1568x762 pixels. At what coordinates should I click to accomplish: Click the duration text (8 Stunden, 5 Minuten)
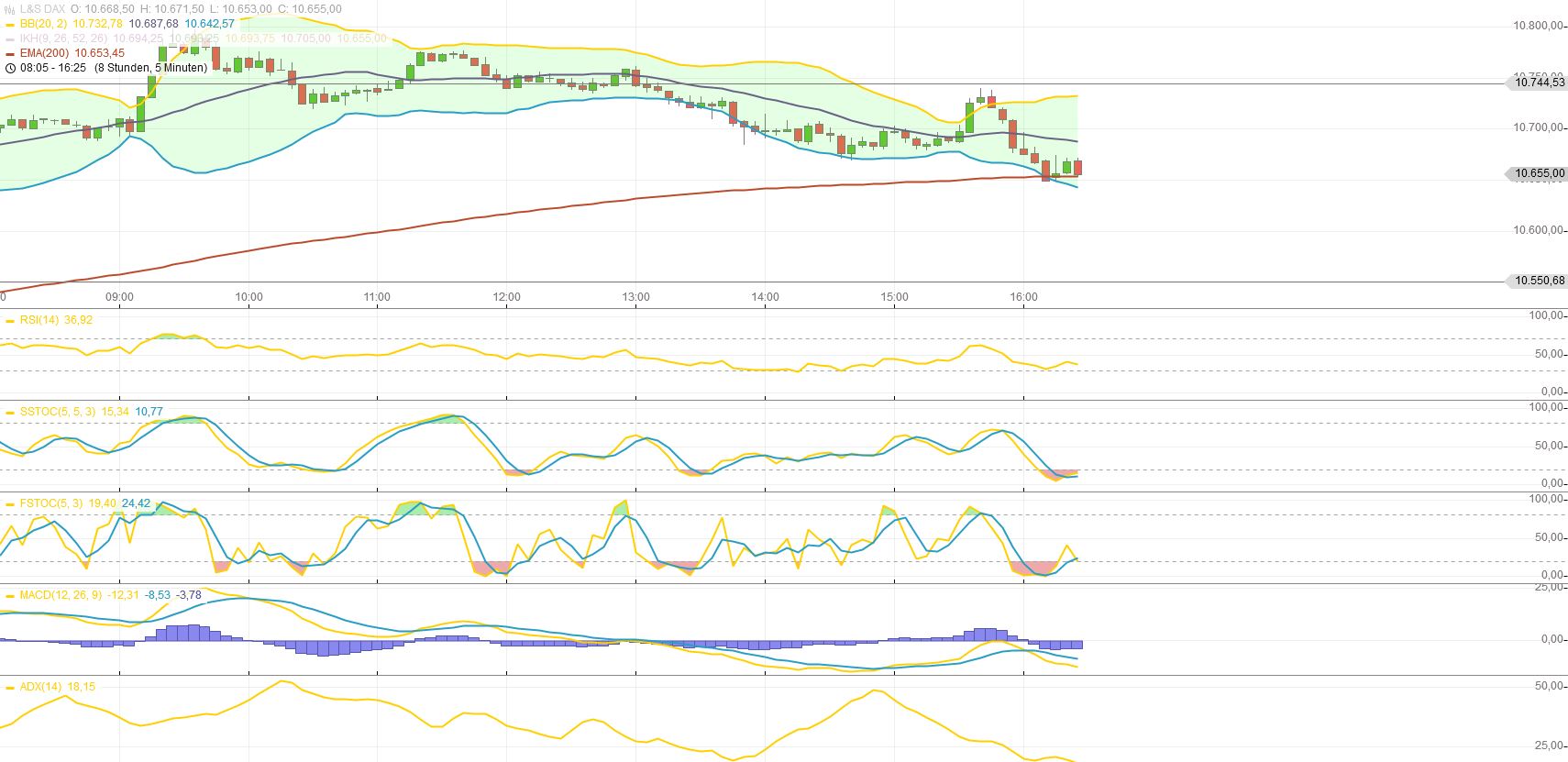point(151,68)
